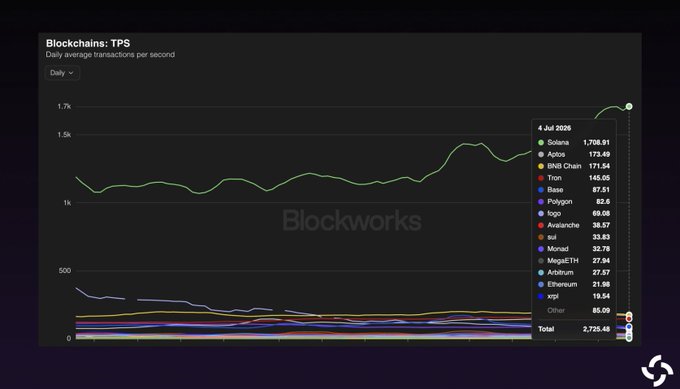Click the '1k' y-axis label
The height and width of the screenshot is (389, 680).
coord(67,203)
